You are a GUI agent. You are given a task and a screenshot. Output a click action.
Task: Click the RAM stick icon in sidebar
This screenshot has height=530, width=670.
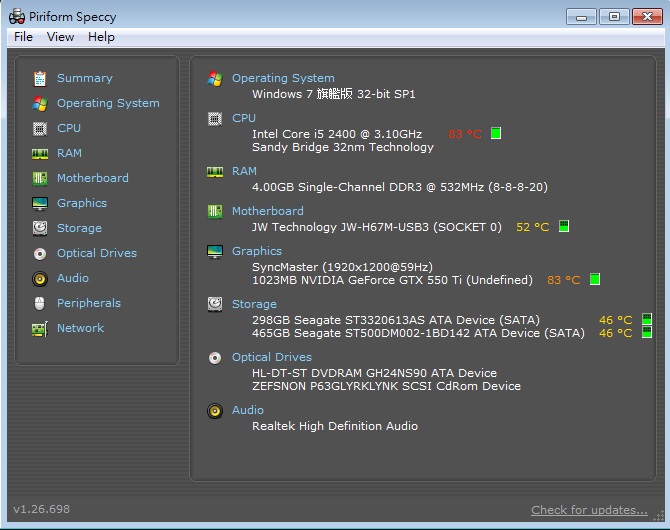(x=40, y=153)
